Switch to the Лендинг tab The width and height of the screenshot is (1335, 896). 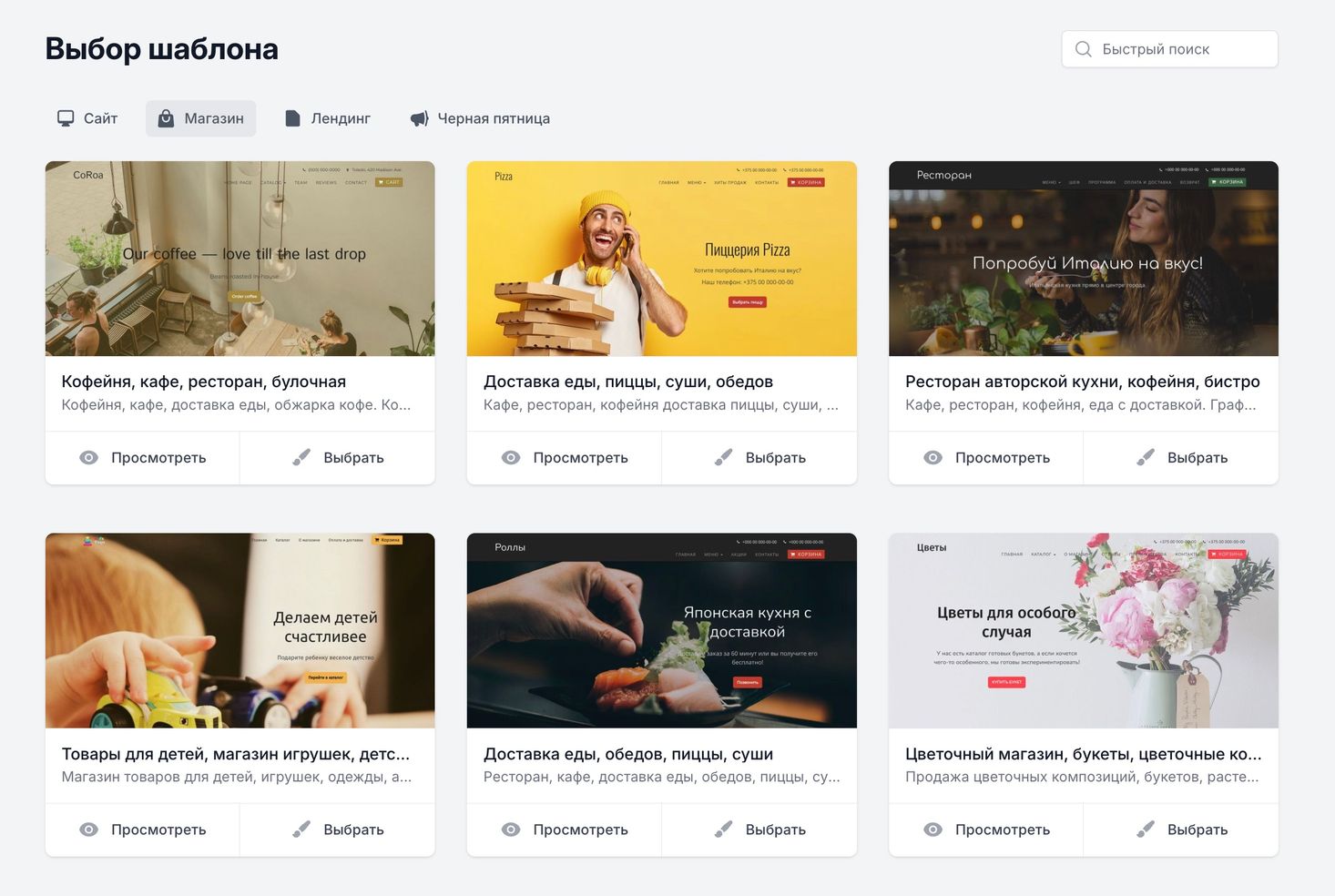click(x=328, y=118)
